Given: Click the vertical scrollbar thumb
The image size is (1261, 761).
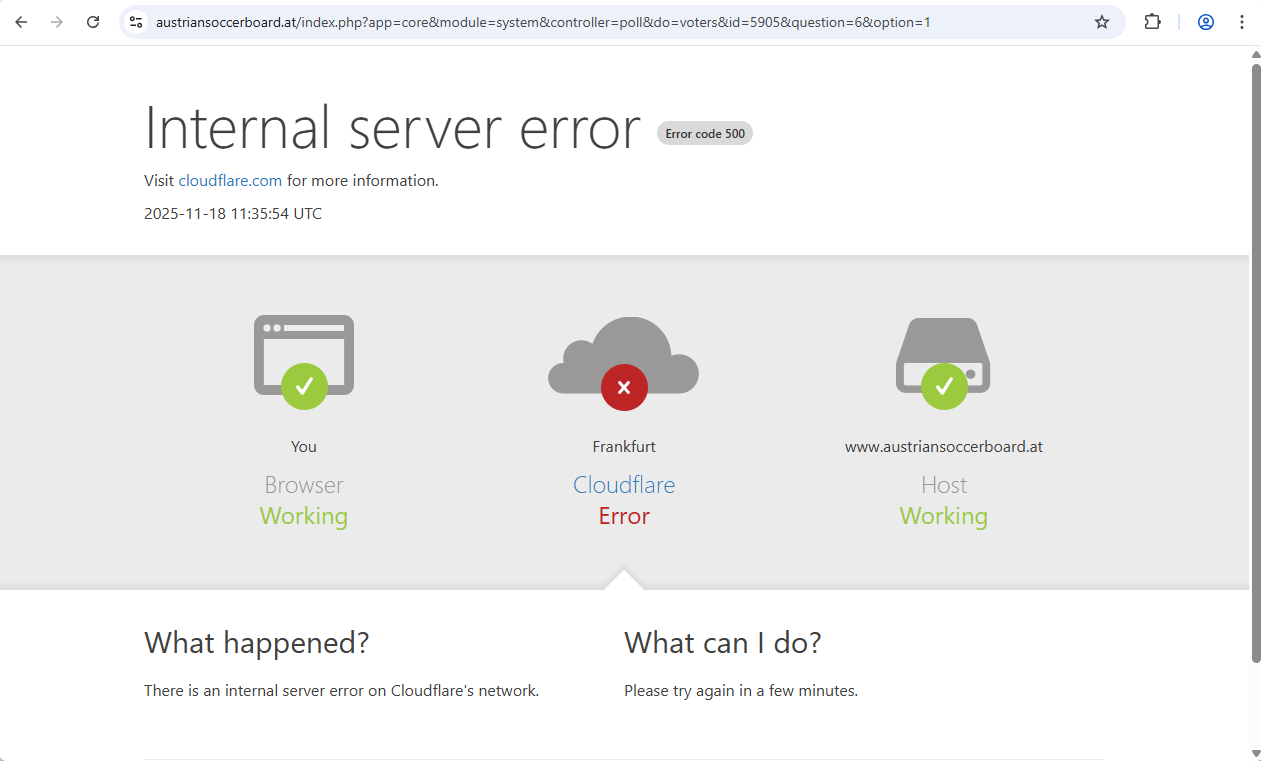Looking at the screenshot, I should (1256, 360).
